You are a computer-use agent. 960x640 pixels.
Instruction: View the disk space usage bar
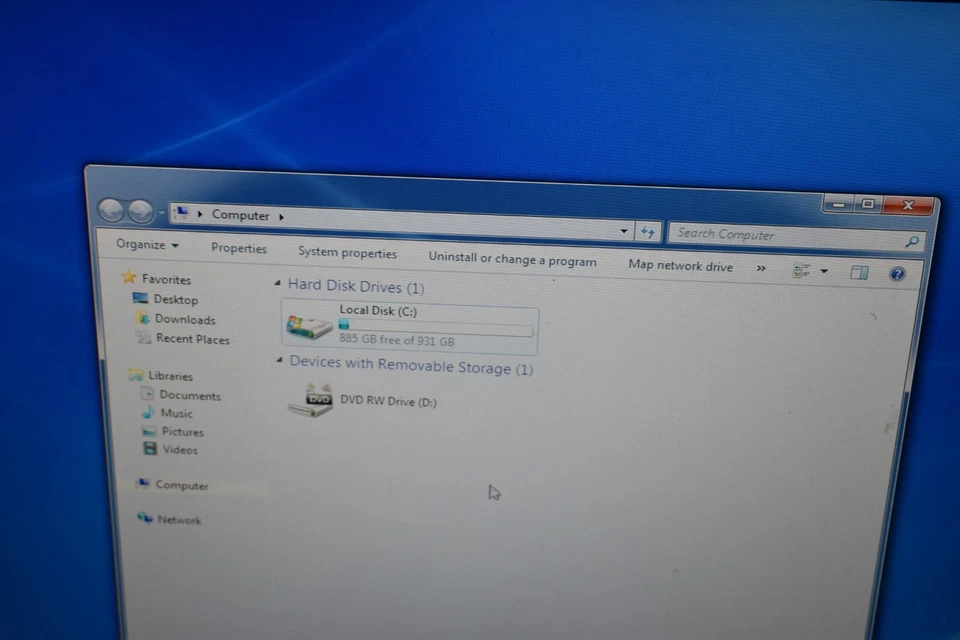(x=435, y=327)
